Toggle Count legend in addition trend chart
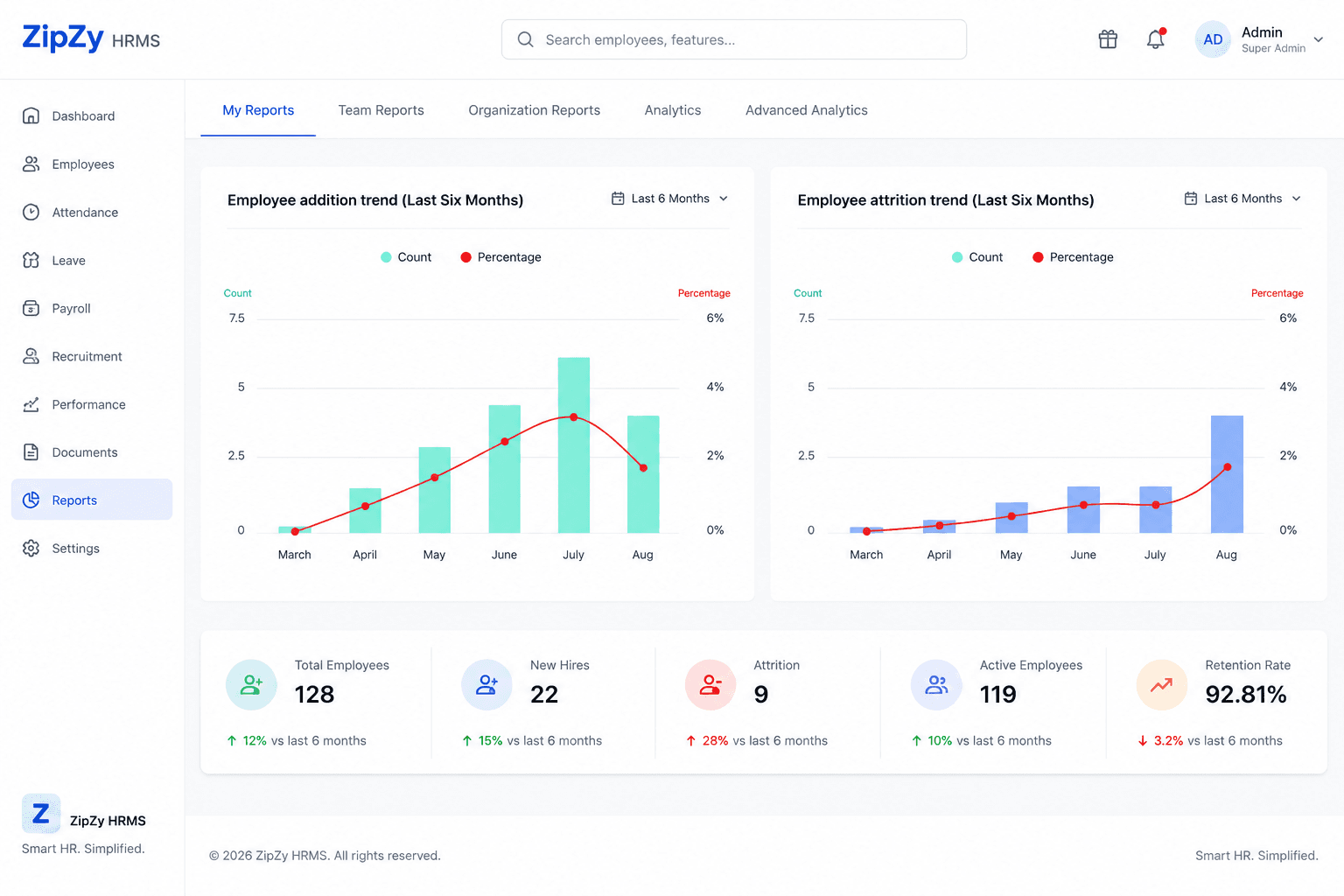The image size is (1344, 896). click(406, 257)
